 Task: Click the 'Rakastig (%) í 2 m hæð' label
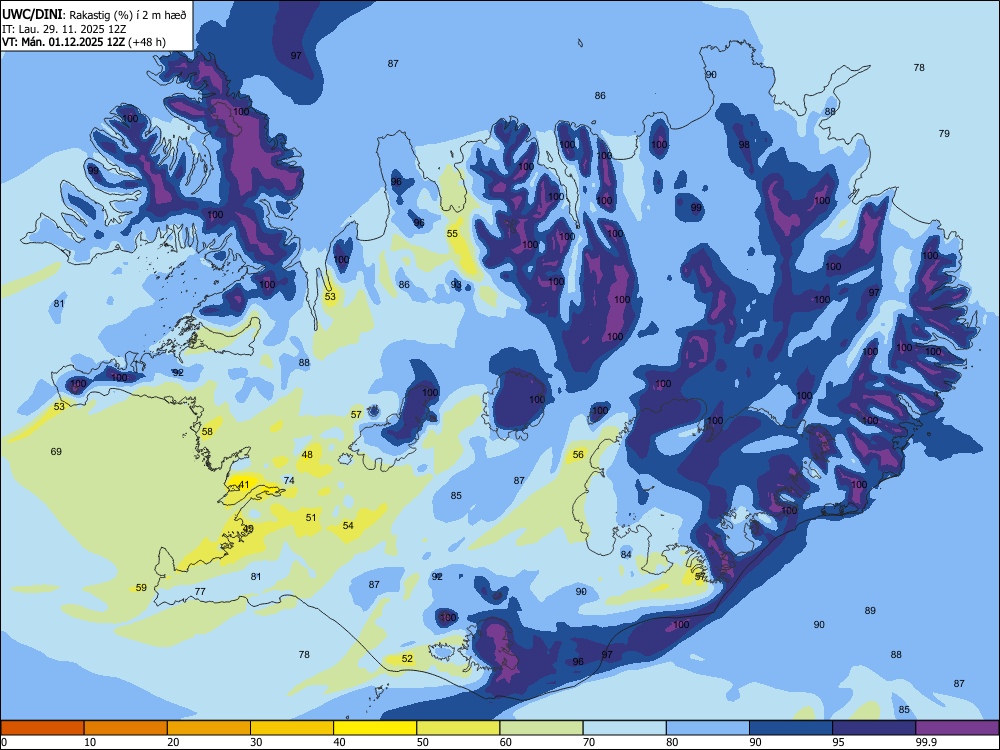(128, 15)
